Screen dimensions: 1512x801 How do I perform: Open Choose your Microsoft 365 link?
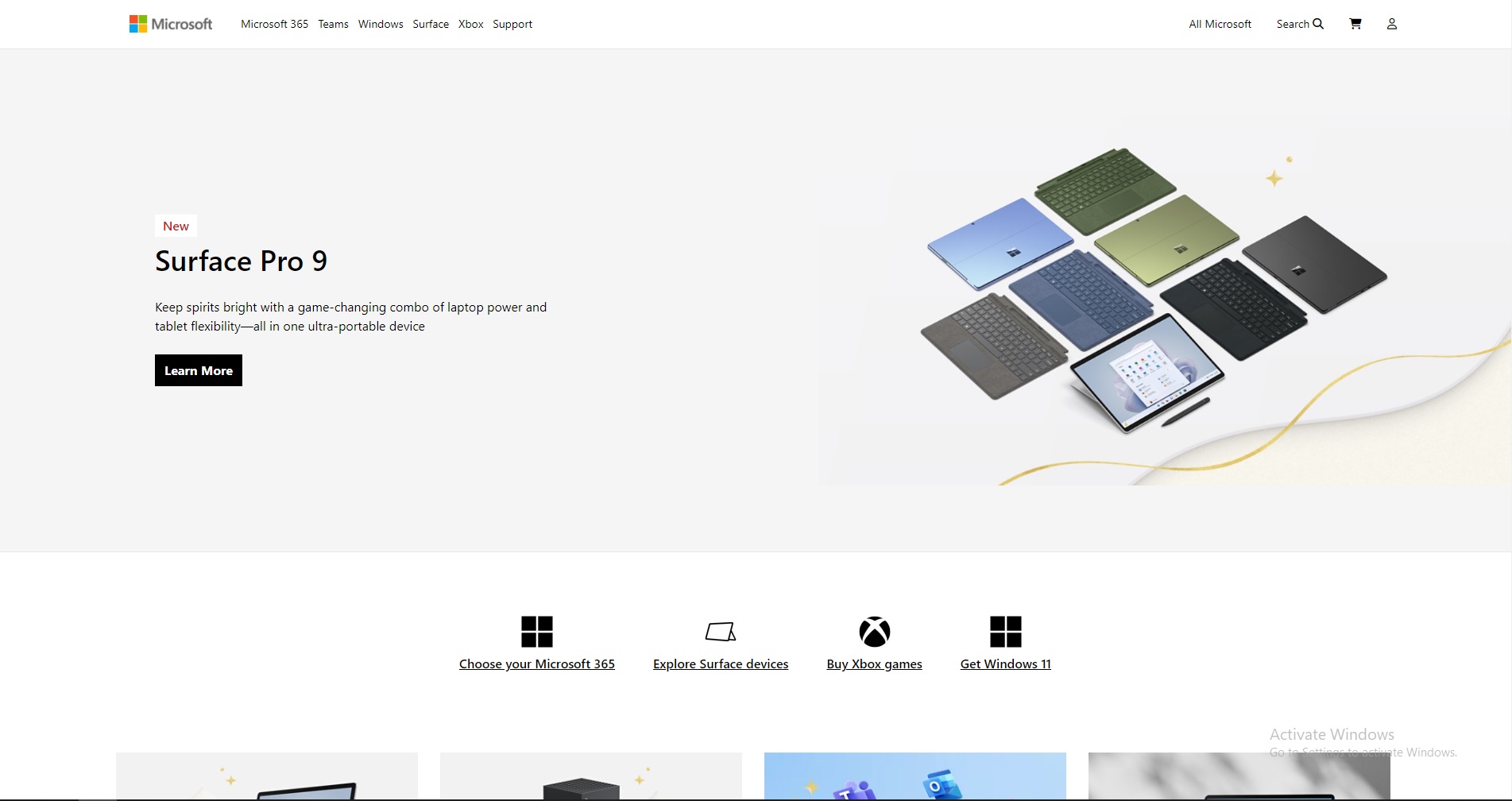(536, 664)
